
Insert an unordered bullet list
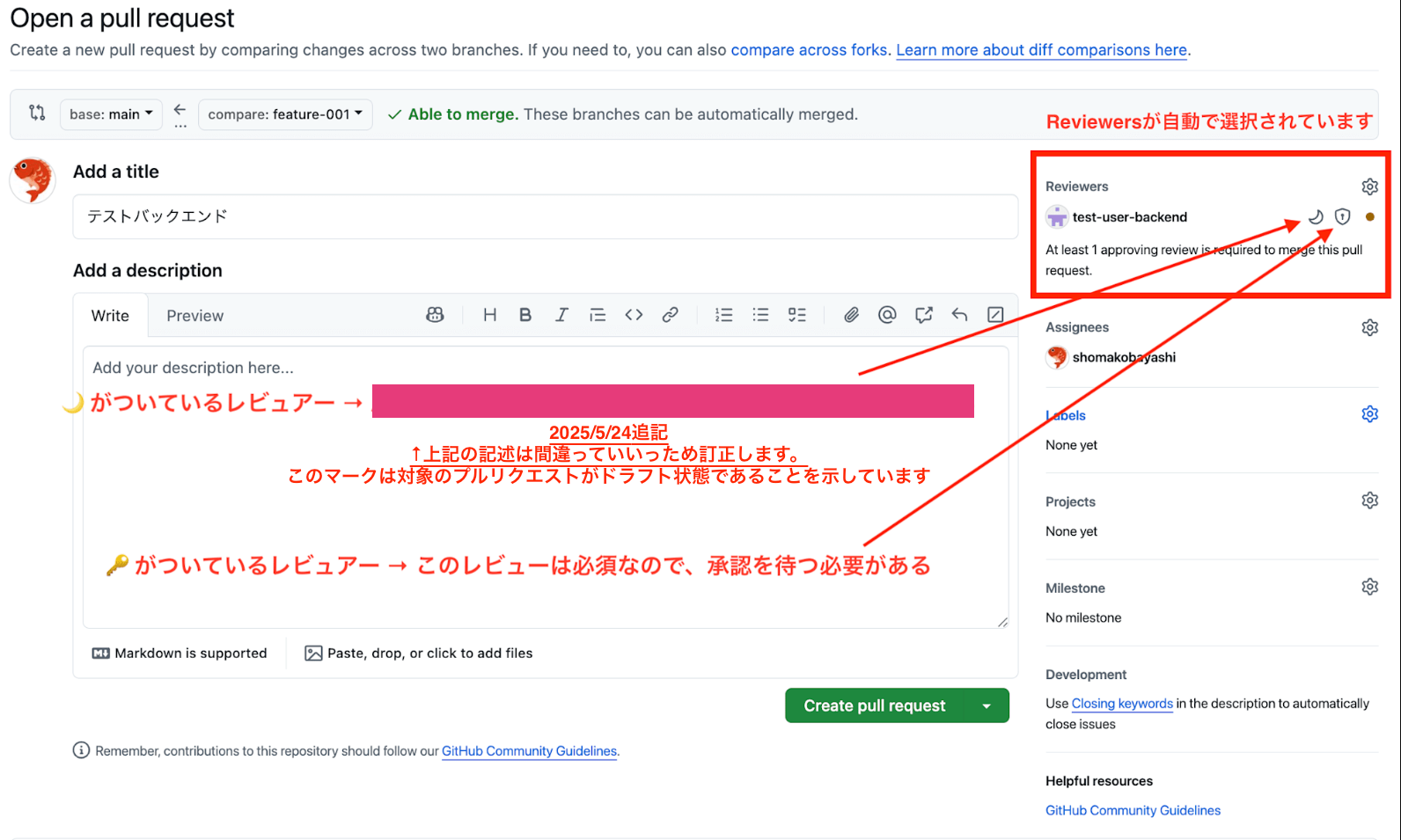tap(761, 315)
